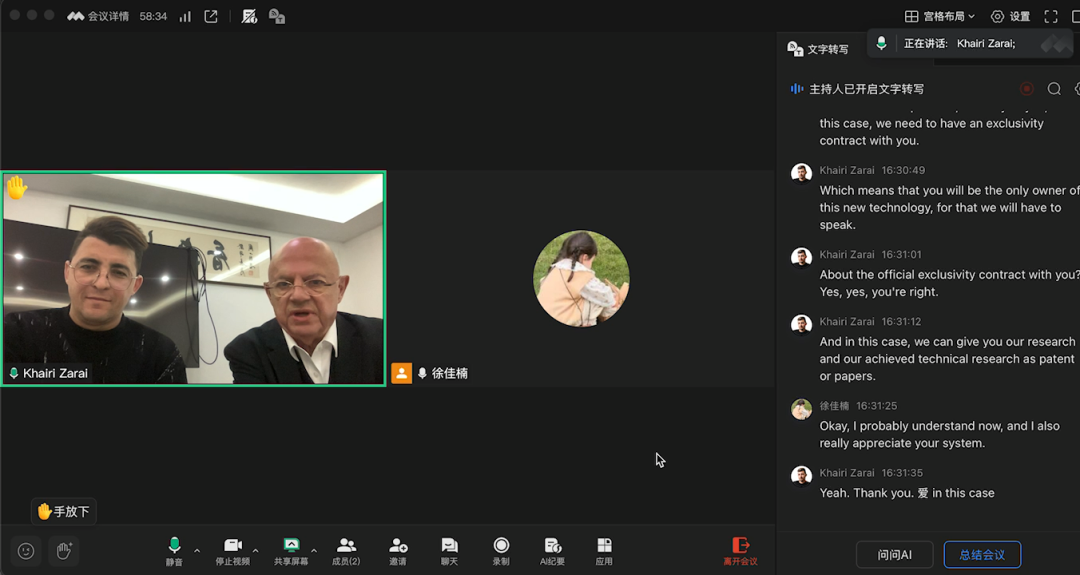Lower raised hand via 手放下

pos(64,511)
